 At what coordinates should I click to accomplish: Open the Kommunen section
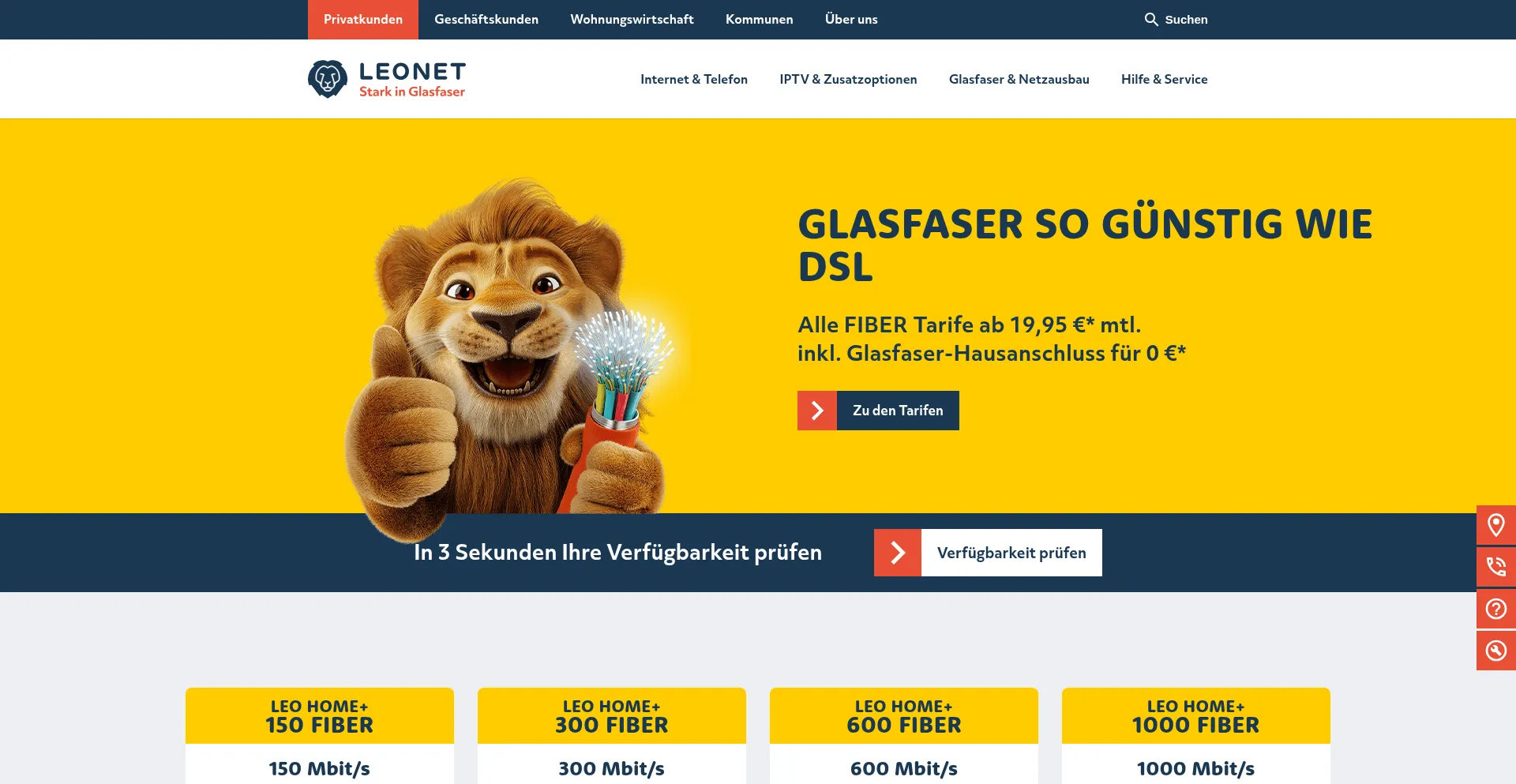pos(760,20)
